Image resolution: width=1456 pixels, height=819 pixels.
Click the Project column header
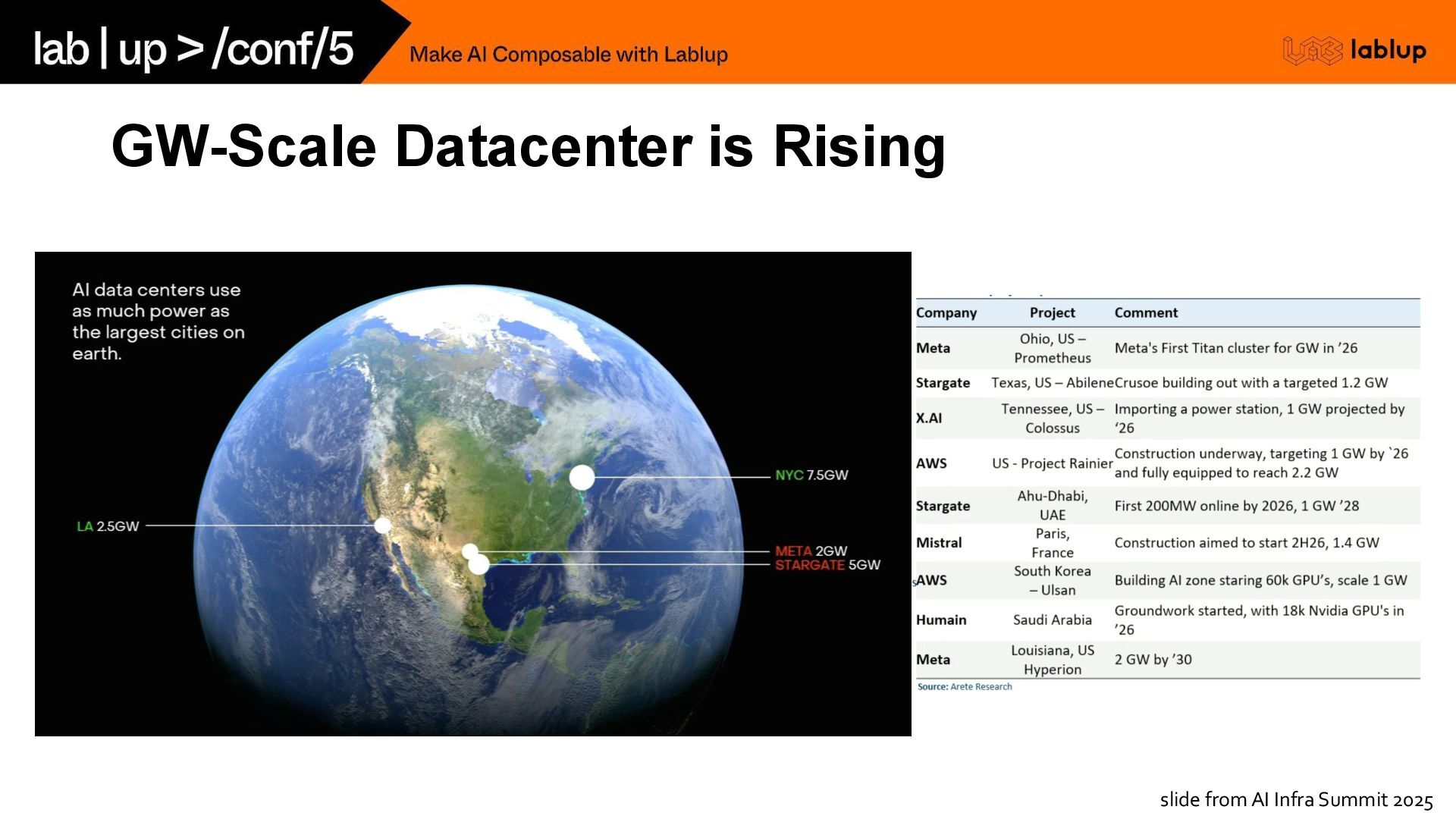coord(1052,312)
